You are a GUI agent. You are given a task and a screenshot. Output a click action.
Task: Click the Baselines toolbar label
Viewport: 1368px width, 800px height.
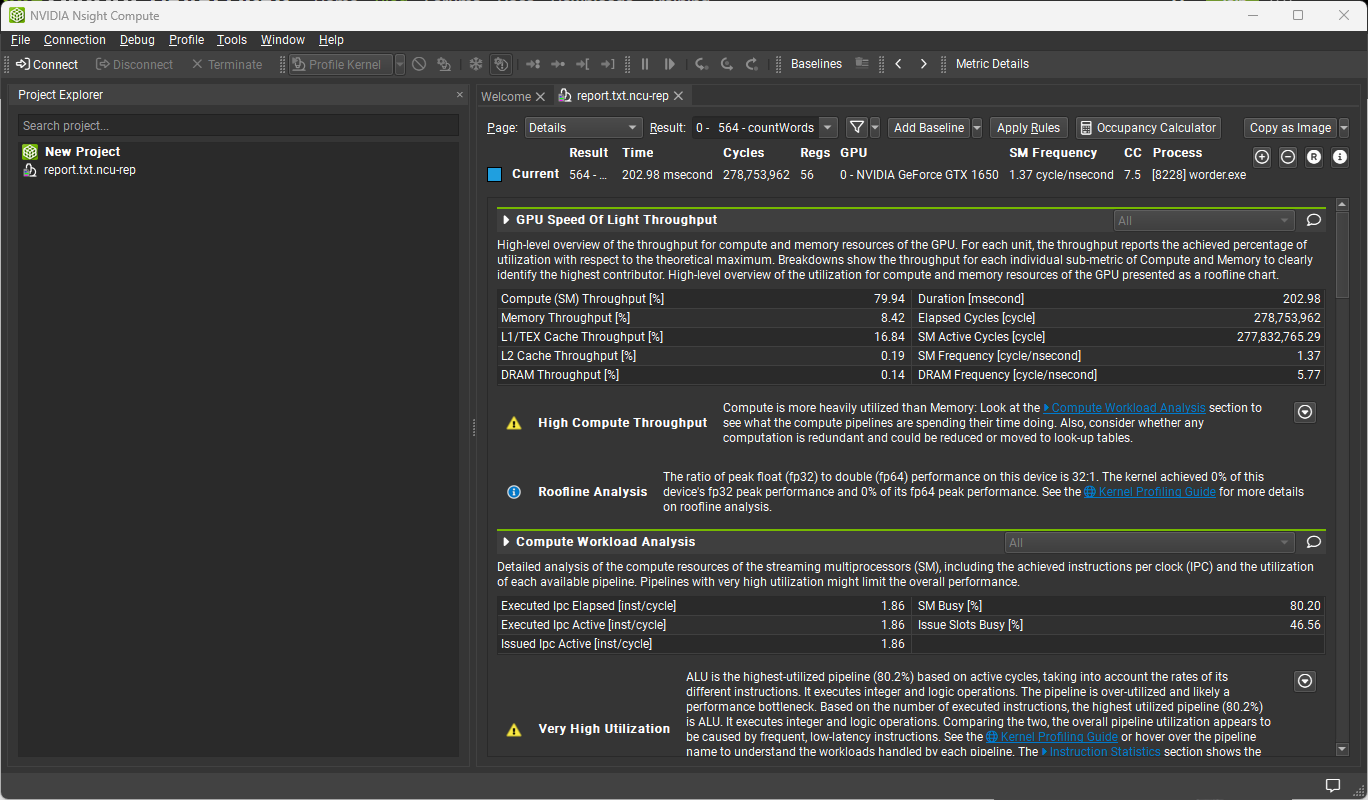click(x=816, y=64)
